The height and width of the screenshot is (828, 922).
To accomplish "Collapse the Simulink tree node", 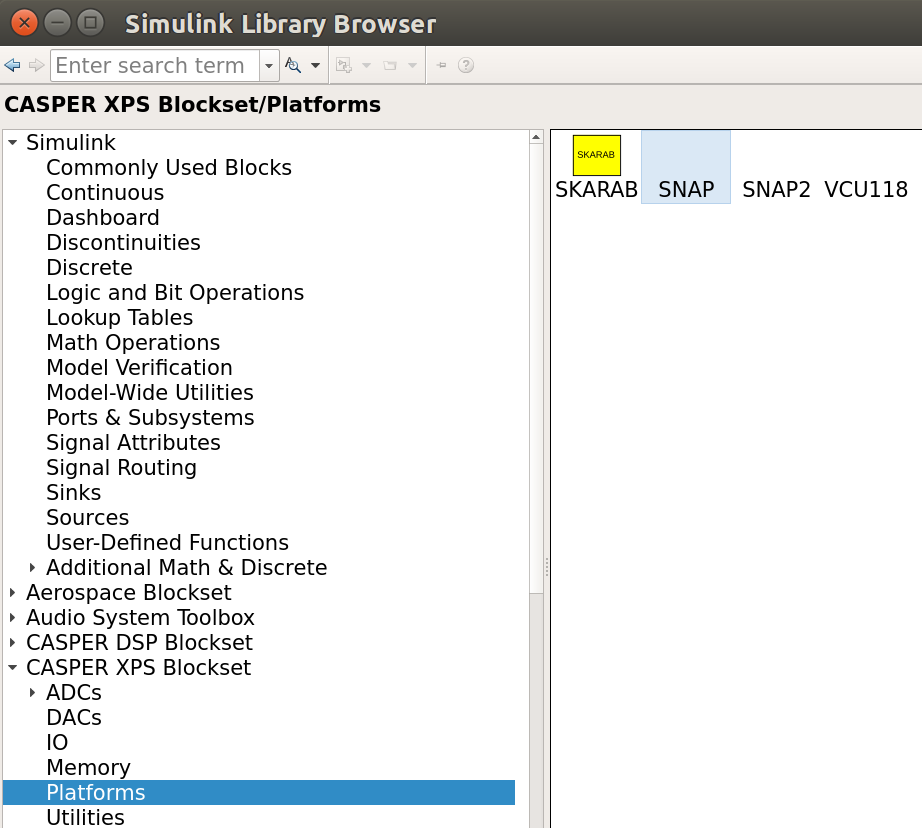I will pyautogui.click(x=12, y=142).
